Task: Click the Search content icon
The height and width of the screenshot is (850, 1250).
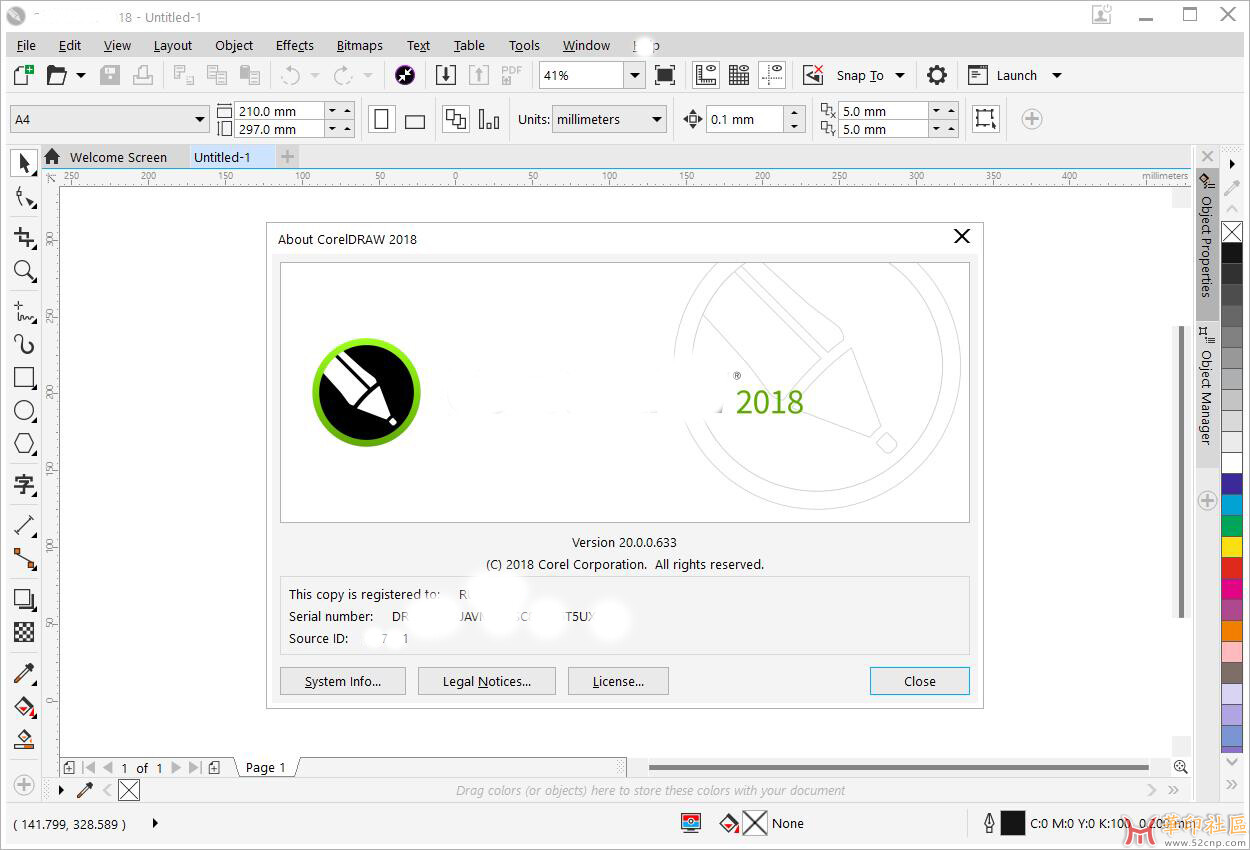Action: click(x=405, y=75)
